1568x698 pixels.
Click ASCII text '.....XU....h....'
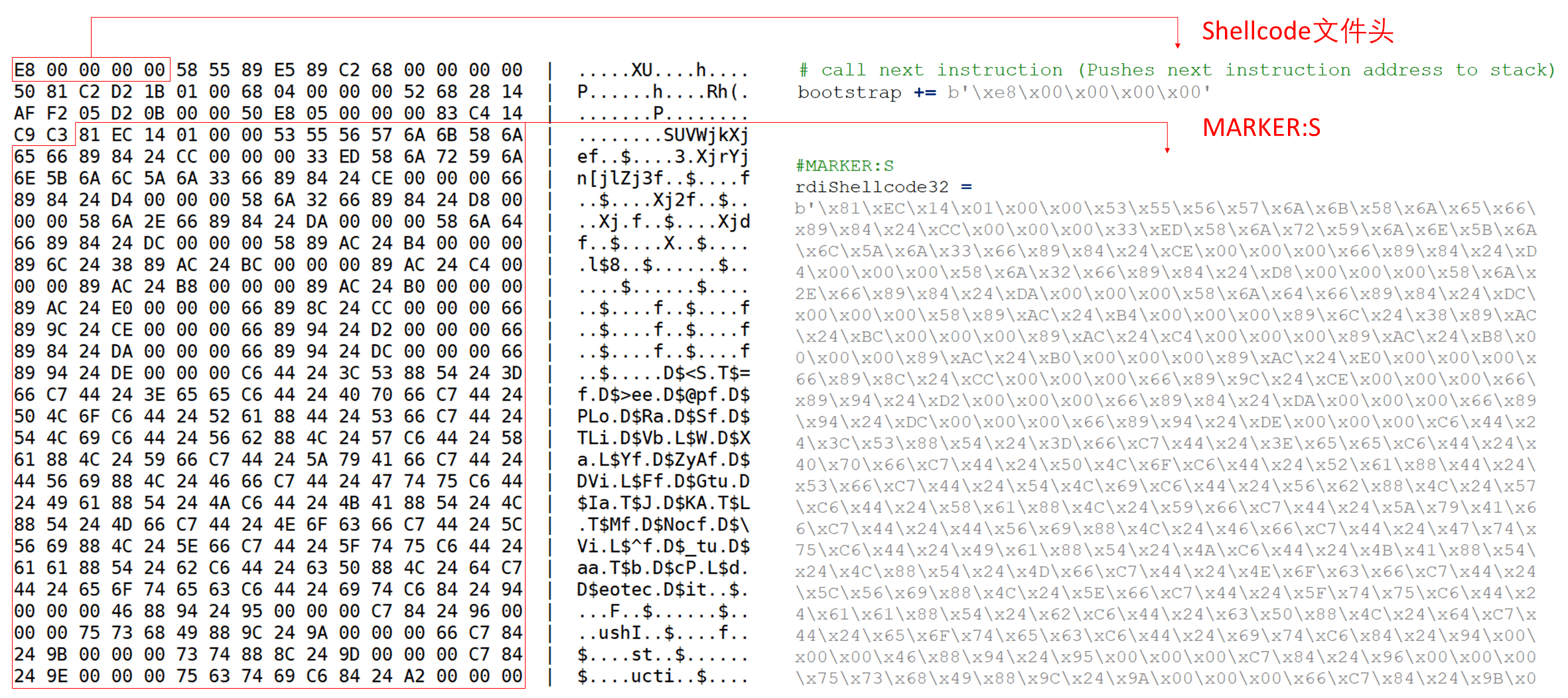pyautogui.click(x=663, y=70)
